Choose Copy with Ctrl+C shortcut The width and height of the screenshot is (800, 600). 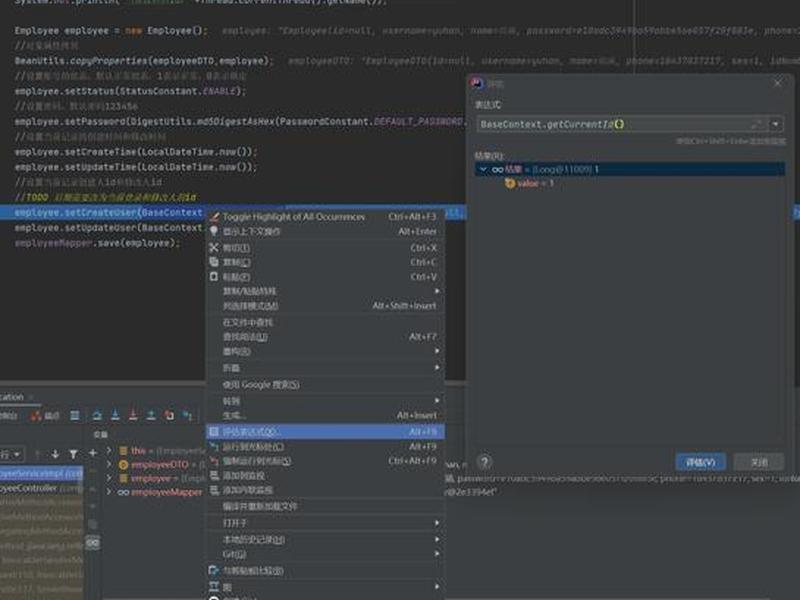tap(325, 262)
